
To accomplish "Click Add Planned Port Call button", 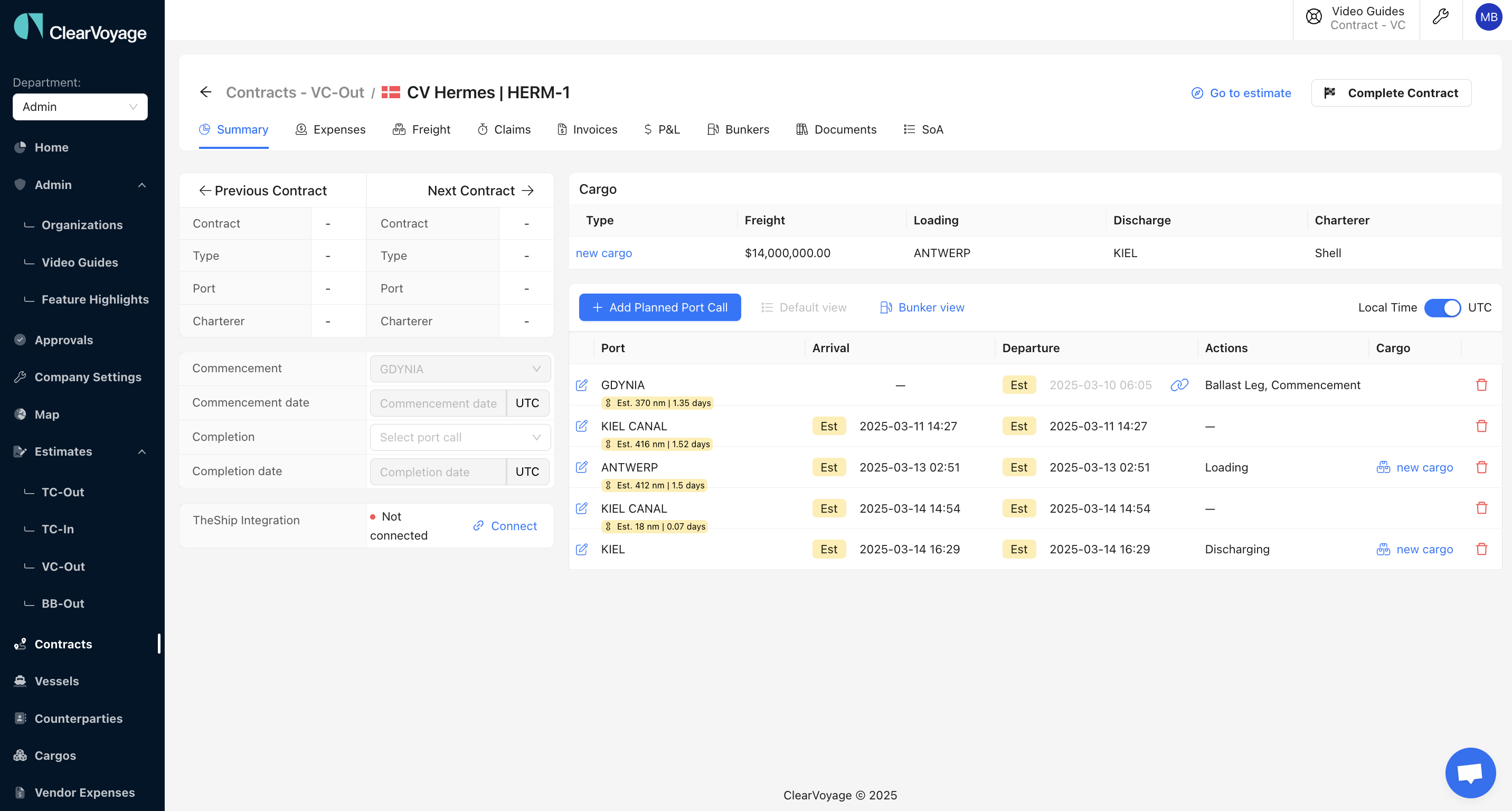I will 659,307.
